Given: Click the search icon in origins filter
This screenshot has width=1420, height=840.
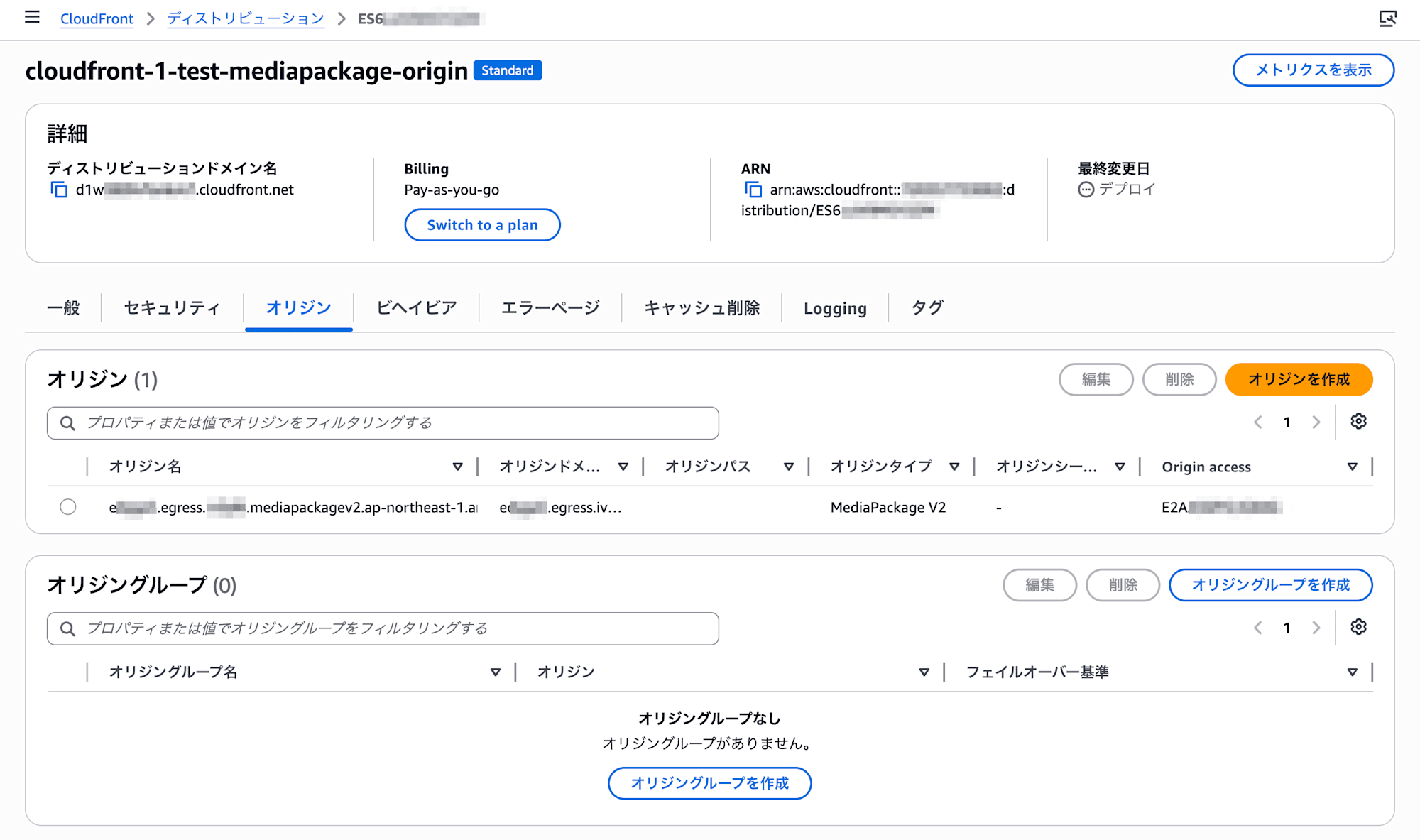Looking at the screenshot, I should (x=67, y=423).
